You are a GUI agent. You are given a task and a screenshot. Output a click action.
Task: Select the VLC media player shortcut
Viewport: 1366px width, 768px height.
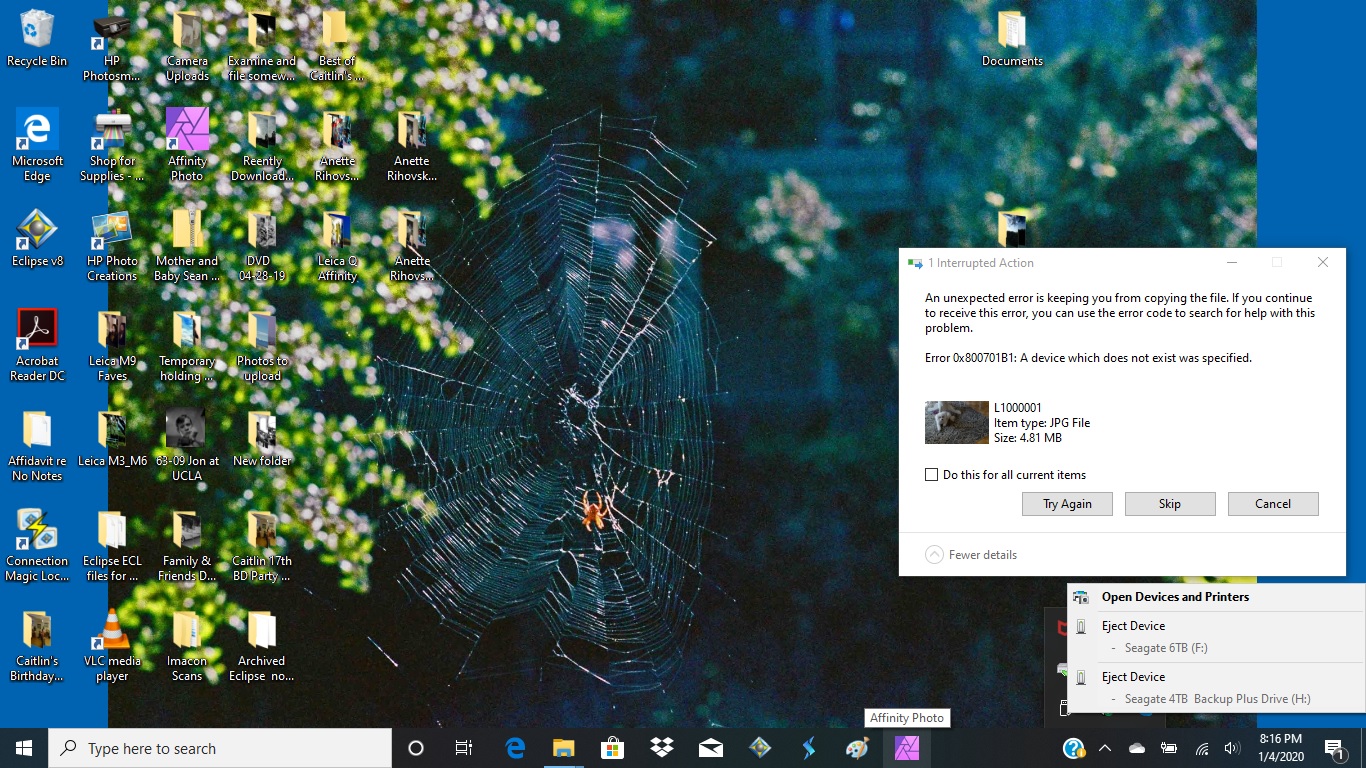click(x=112, y=646)
